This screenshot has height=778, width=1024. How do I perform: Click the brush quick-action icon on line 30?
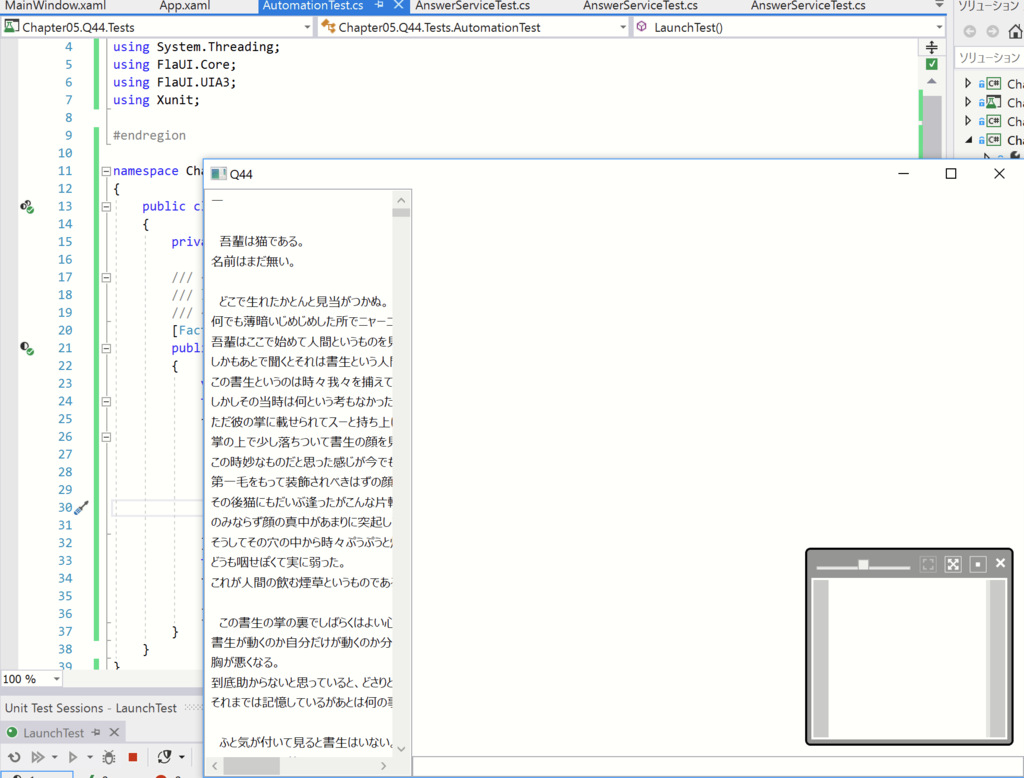(81, 508)
